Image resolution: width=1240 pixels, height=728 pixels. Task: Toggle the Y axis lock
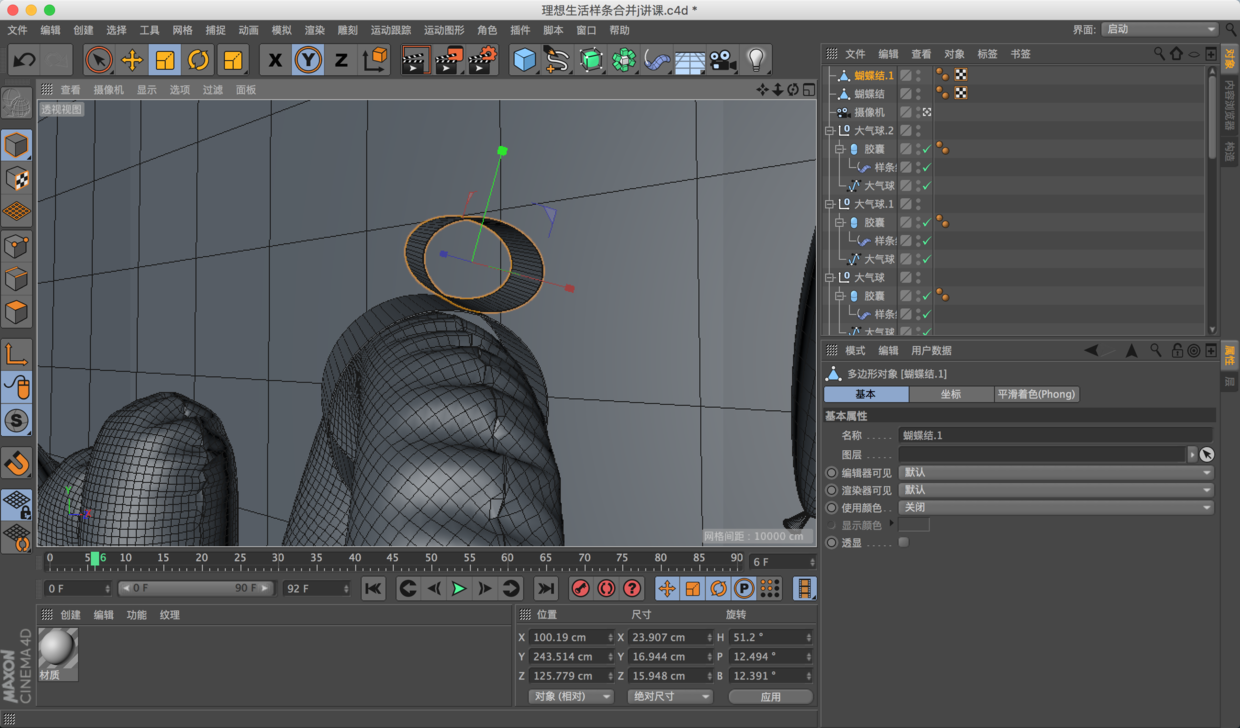[x=308, y=60]
